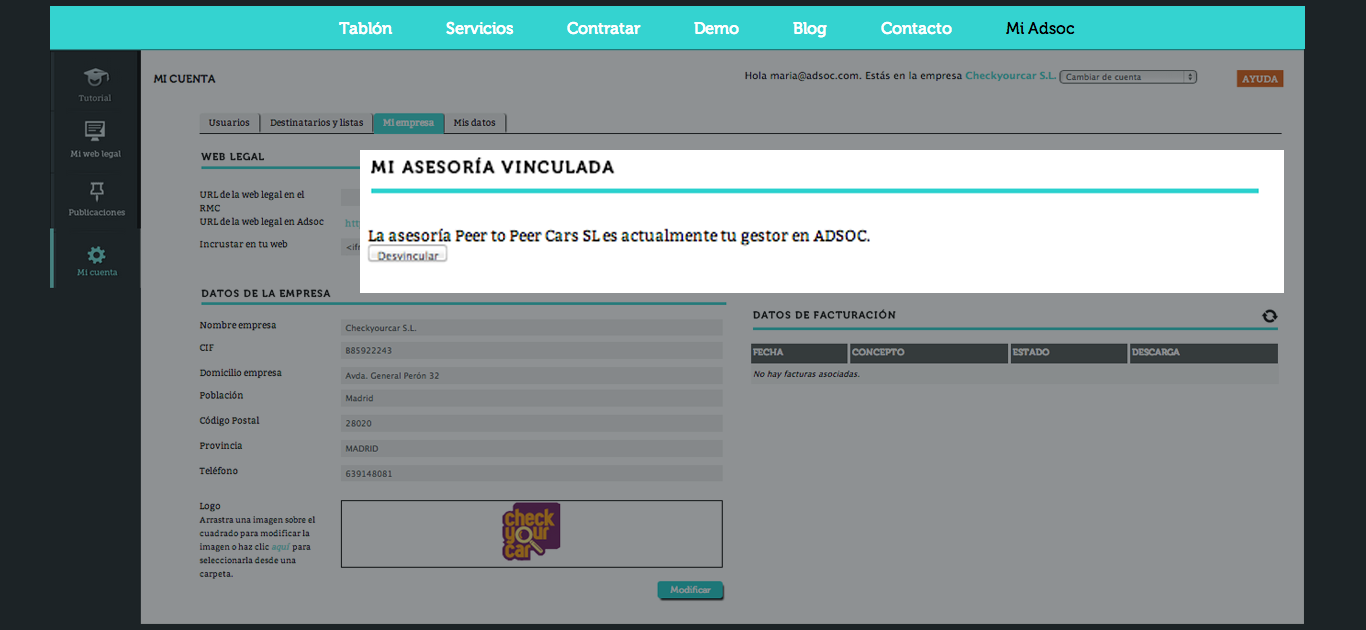Click the Provincia field showing MADRID

coord(531,449)
